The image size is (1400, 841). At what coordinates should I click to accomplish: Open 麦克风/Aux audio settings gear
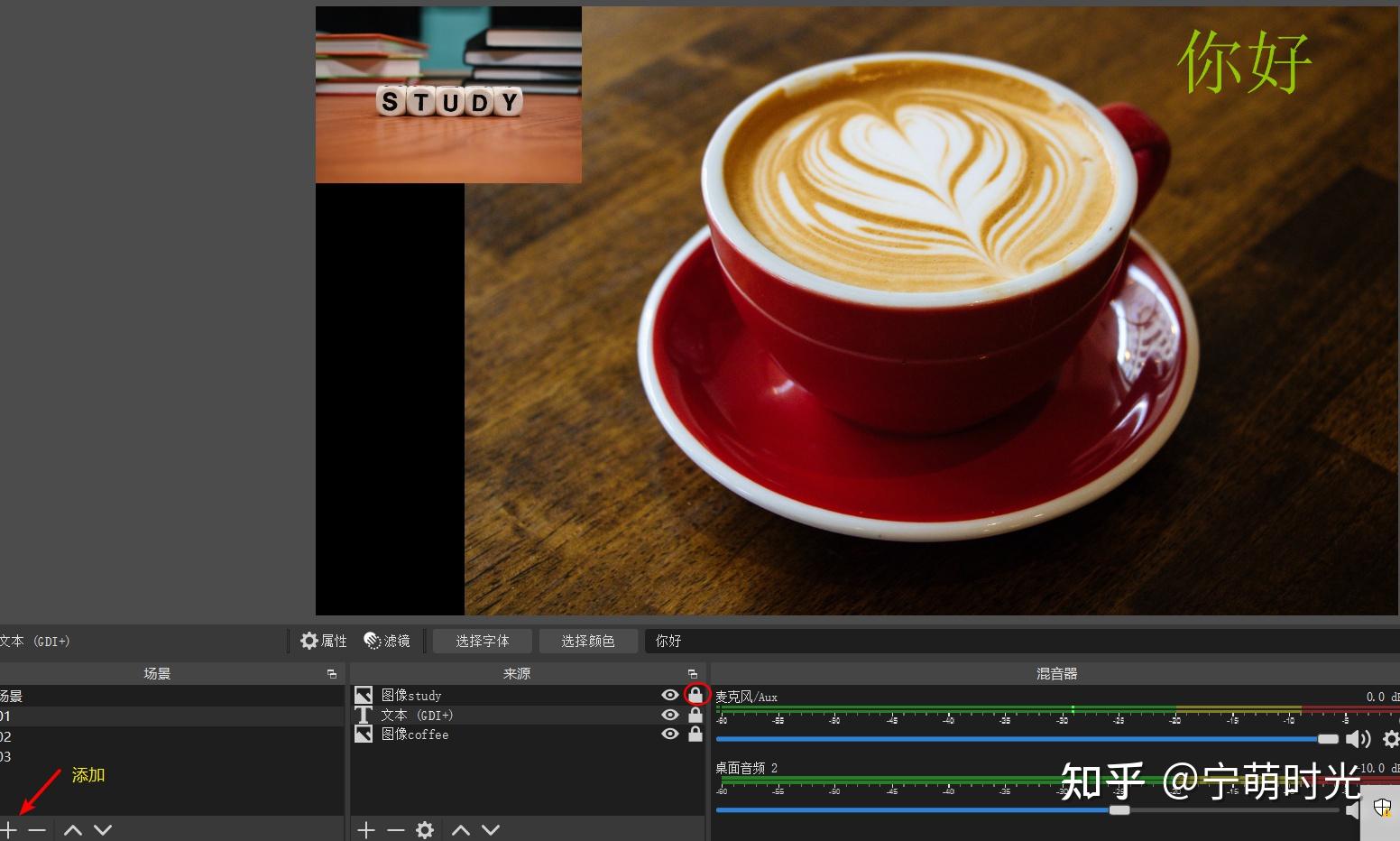[1390, 739]
